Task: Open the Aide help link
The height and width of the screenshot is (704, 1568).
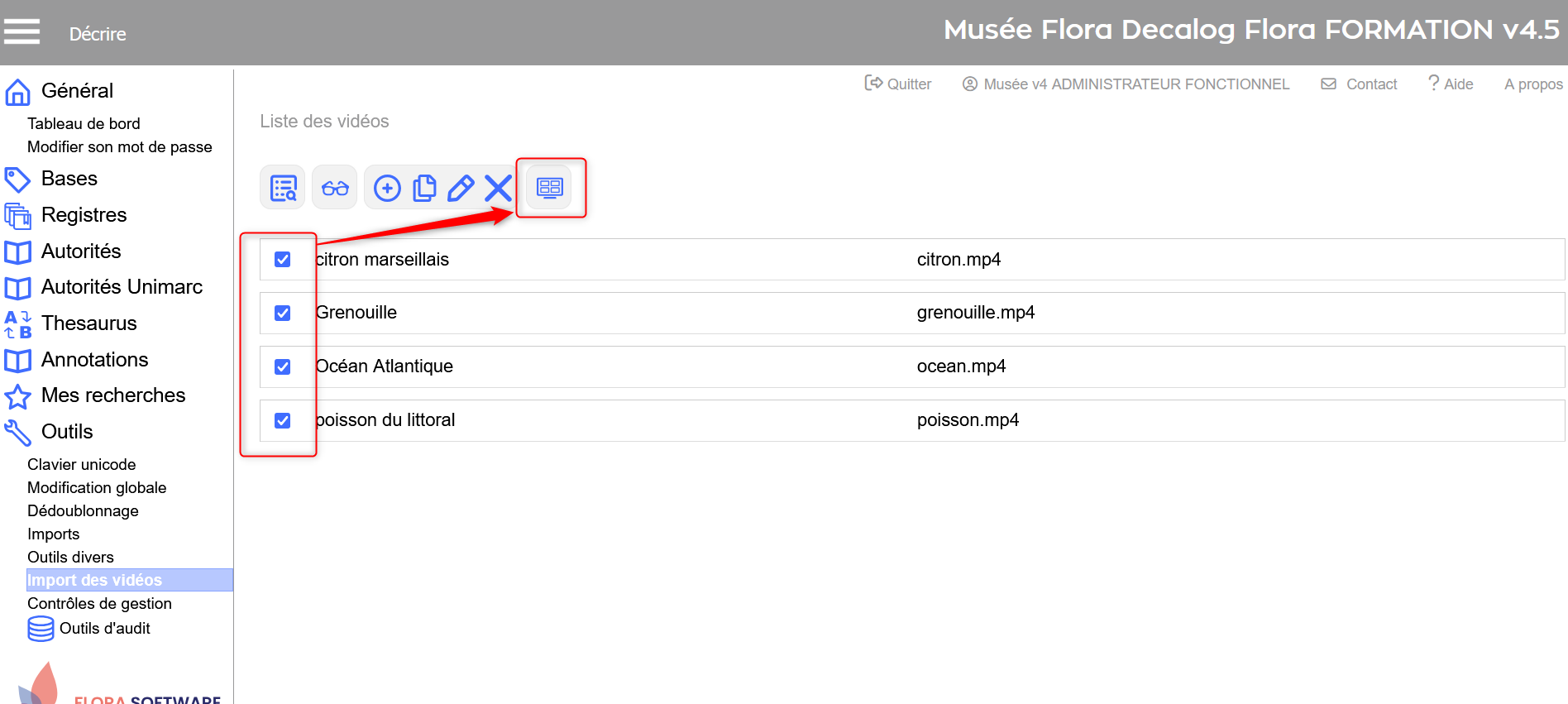Action: (1451, 84)
